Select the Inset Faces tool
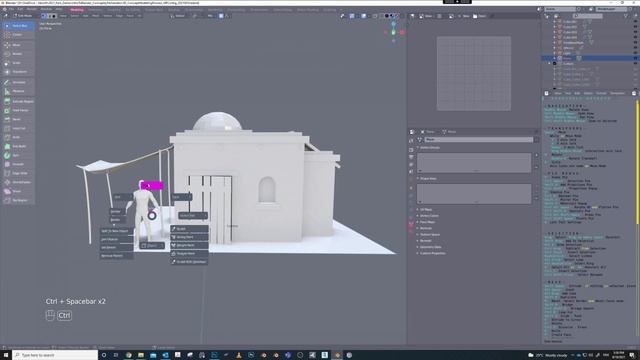640x360 pixels. [19, 110]
